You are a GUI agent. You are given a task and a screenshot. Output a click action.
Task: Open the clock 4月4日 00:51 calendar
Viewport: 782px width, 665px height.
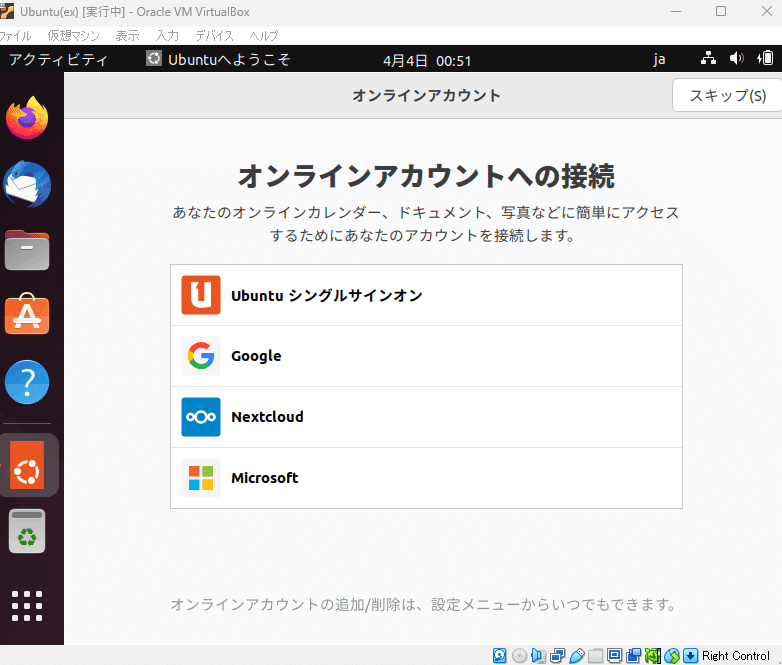coord(427,60)
